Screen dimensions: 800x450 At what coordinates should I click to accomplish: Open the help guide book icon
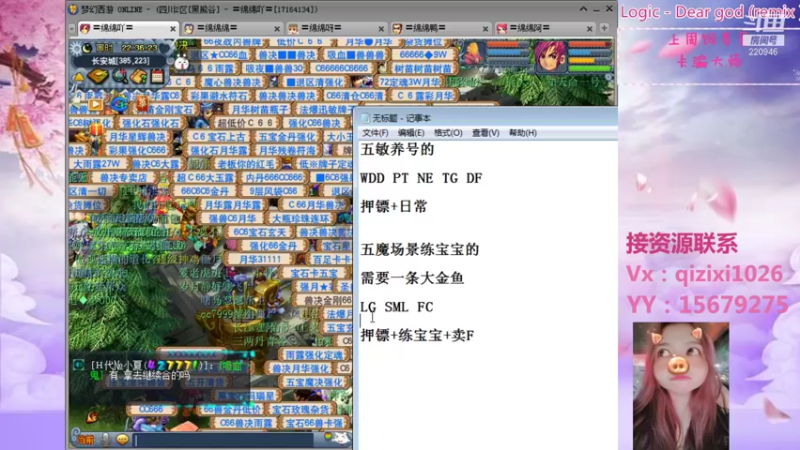139,77
